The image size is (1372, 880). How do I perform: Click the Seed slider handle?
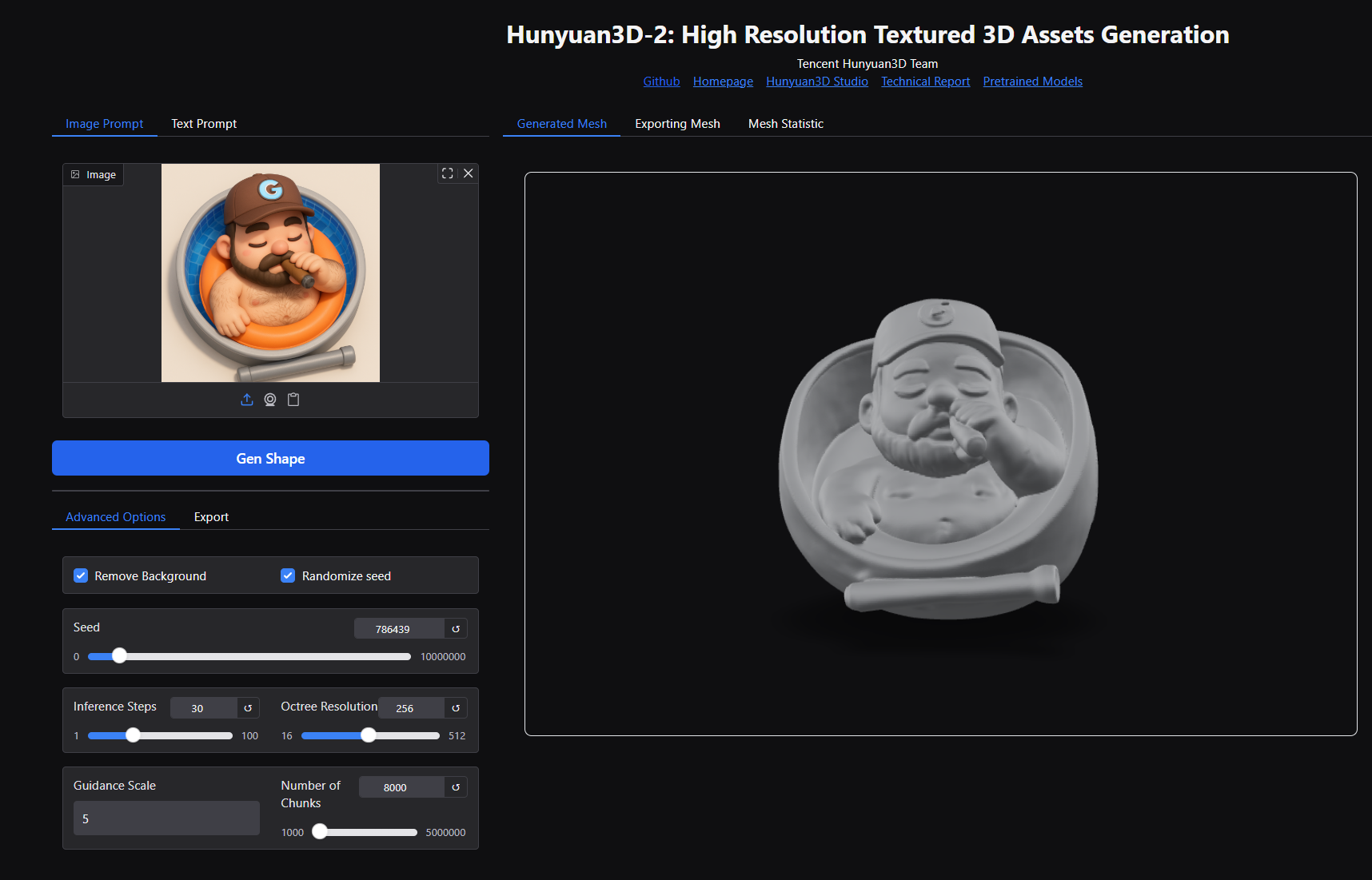point(119,656)
